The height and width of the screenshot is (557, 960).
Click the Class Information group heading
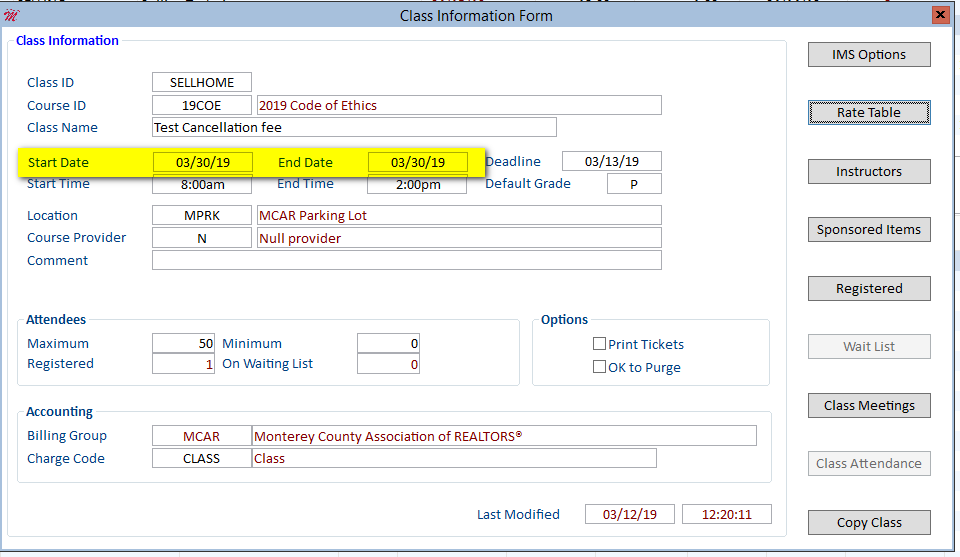[67, 40]
